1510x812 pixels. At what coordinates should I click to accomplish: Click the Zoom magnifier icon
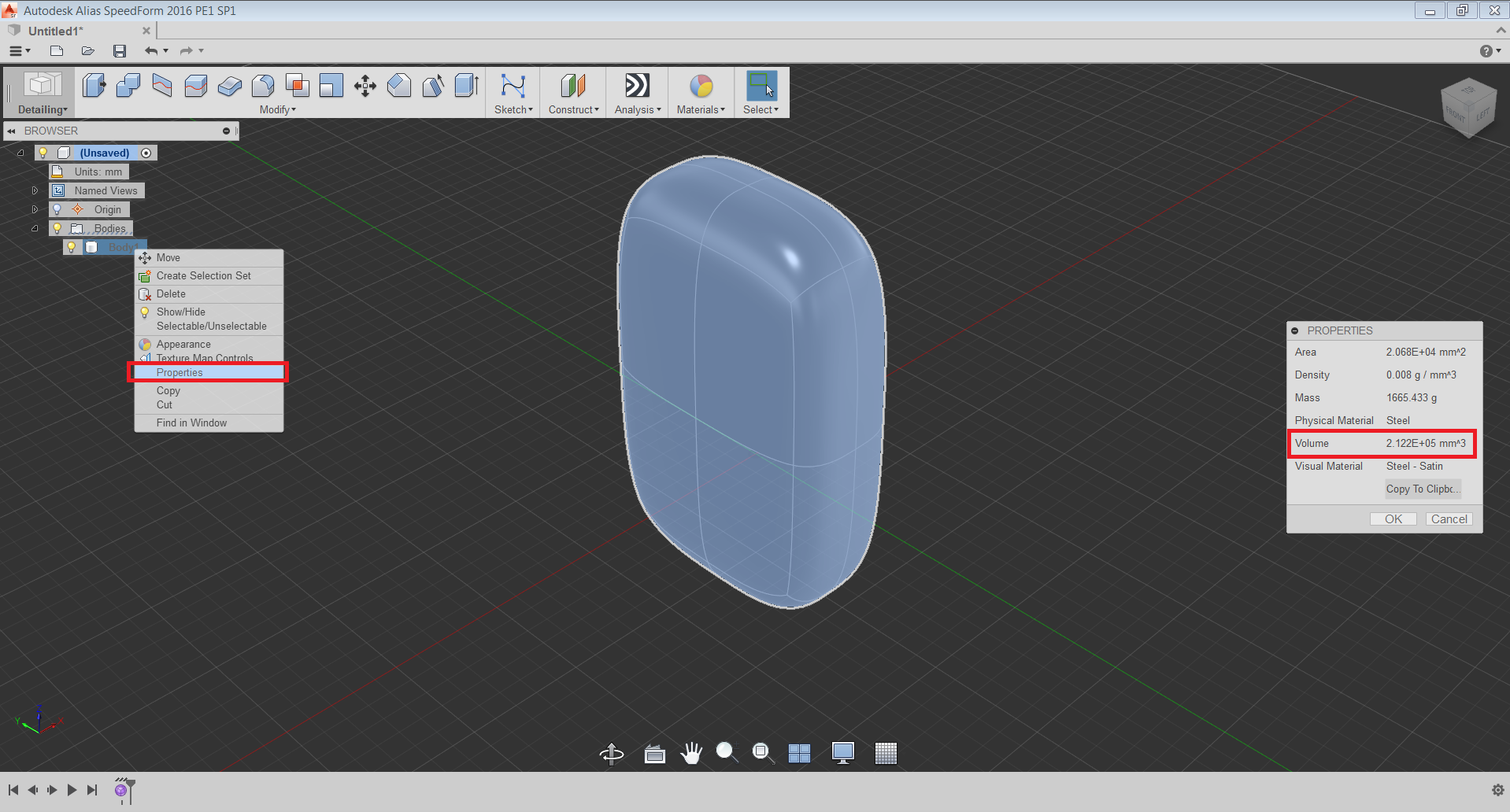pyautogui.click(x=726, y=752)
